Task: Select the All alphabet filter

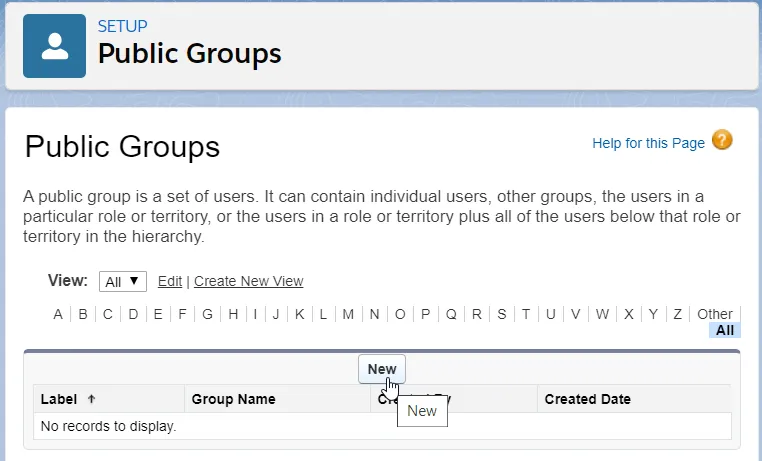Action: 725,330
